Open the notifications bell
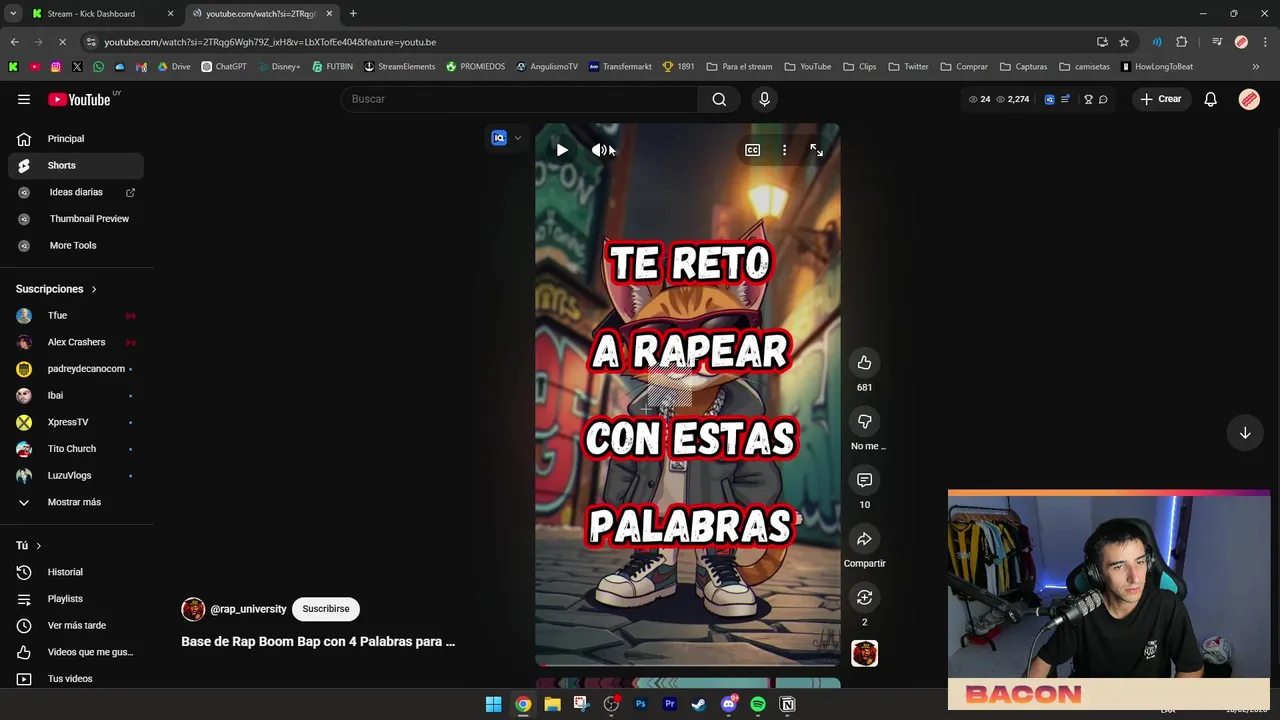Screen dimensions: 1280x720 pos(1210,99)
